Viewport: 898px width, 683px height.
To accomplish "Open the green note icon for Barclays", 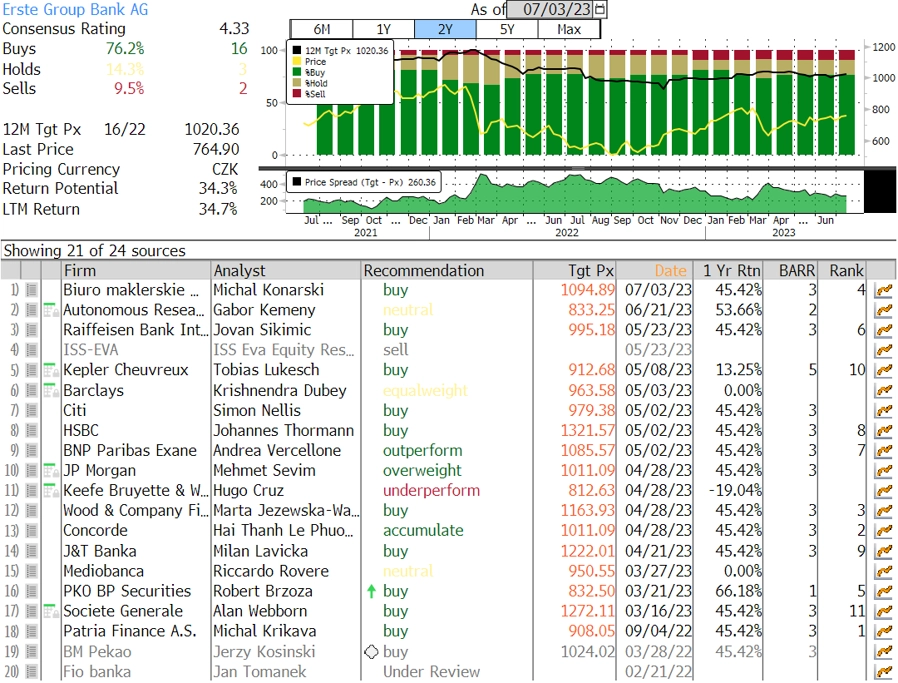I will tap(51, 390).
